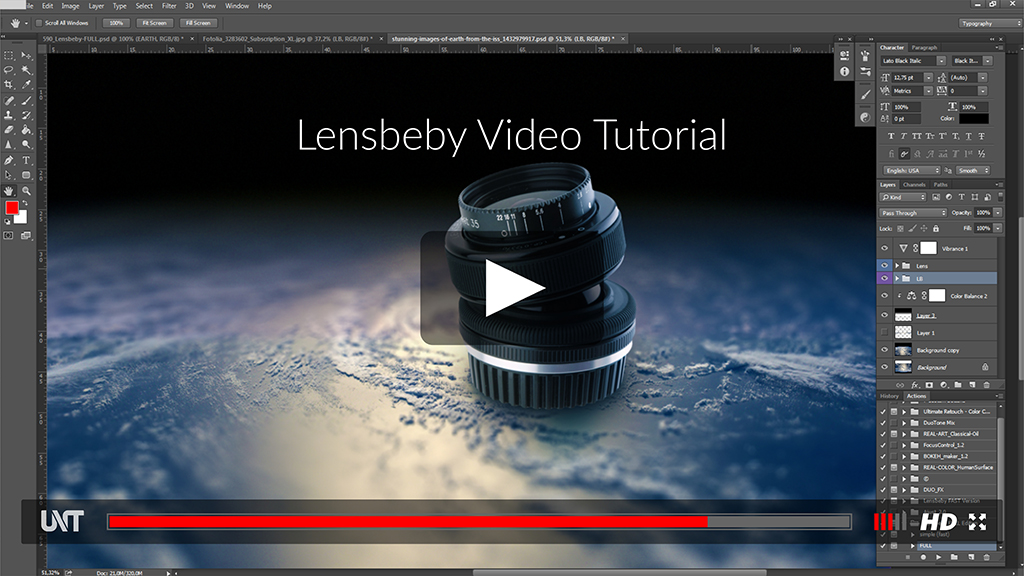
Task: Play the video with center play button
Action: coord(514,288)
